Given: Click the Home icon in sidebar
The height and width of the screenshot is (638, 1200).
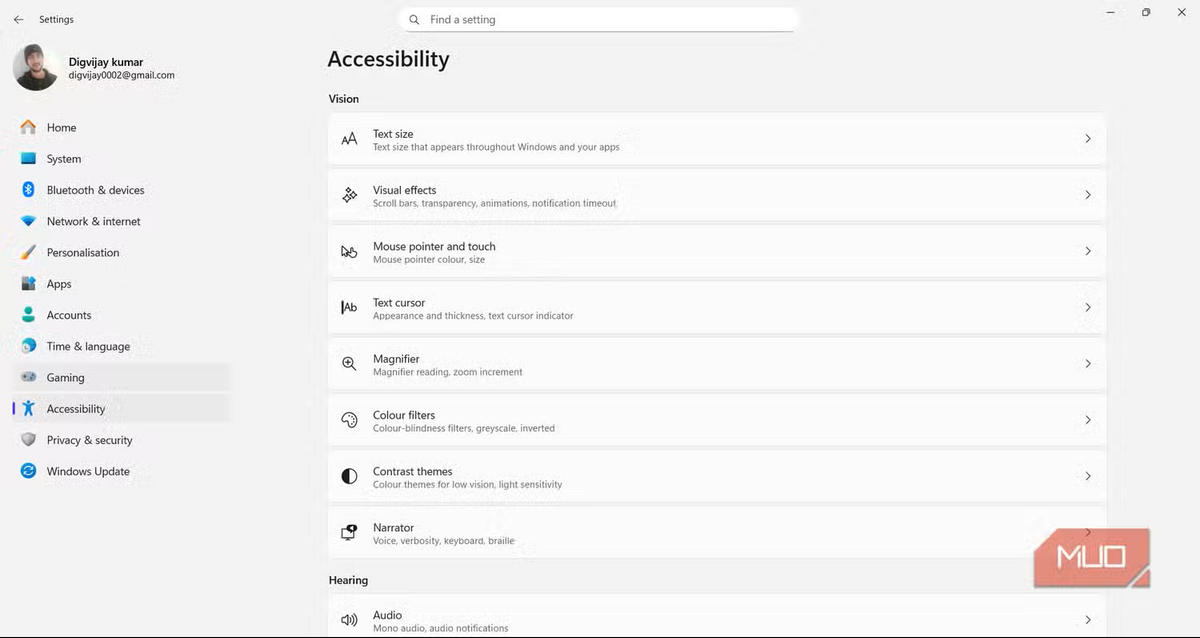Looking at the screenshot, I should (x=28, y=127).
